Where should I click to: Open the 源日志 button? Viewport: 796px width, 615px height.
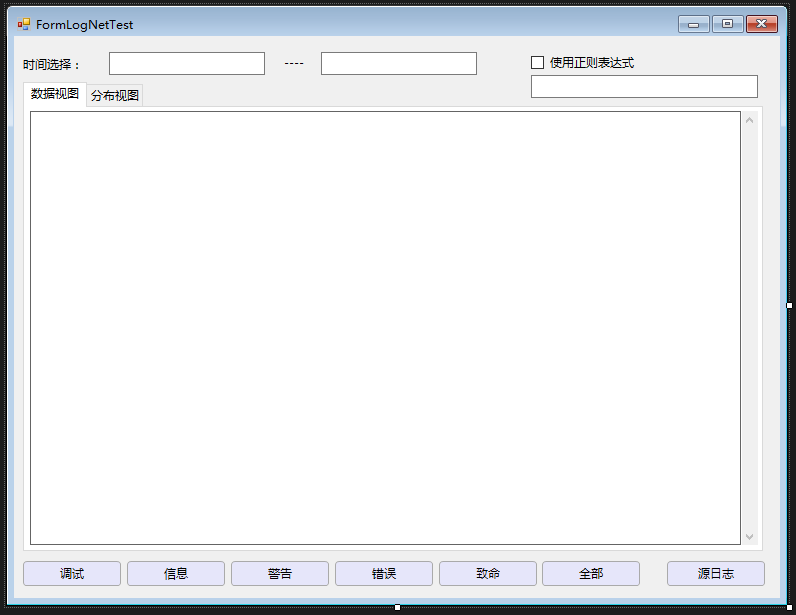[716, 573]
